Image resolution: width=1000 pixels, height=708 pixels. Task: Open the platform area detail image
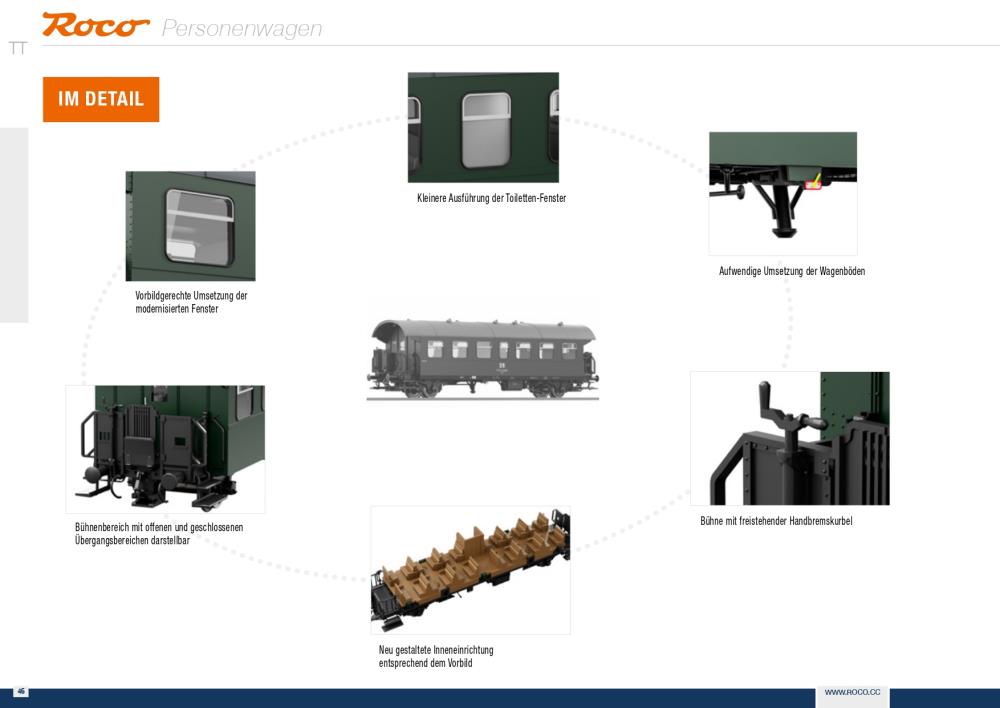pyautogui.click(x=165, y=449)
